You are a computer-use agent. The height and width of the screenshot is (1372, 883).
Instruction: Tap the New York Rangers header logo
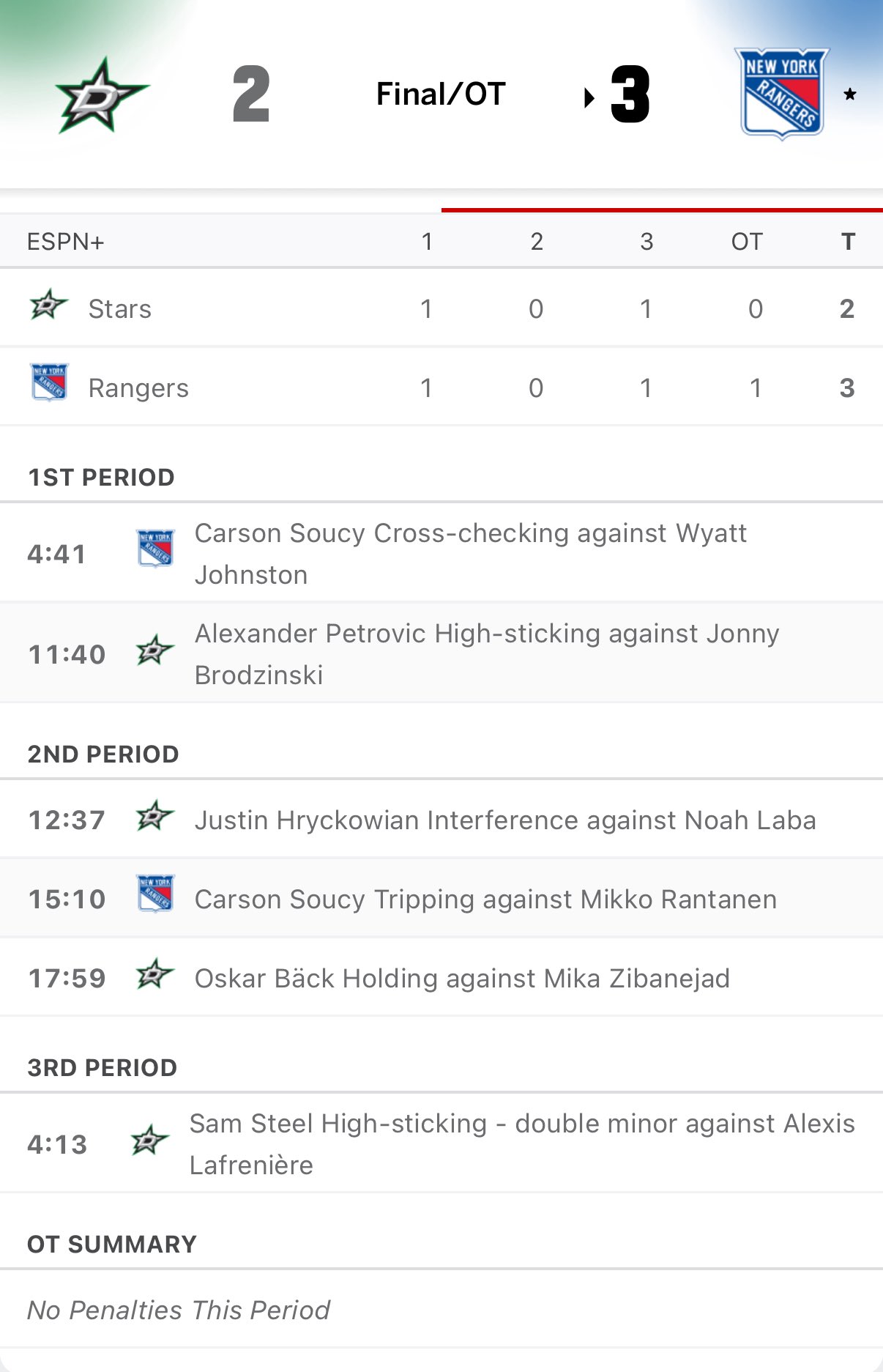(x=781, y=94)
